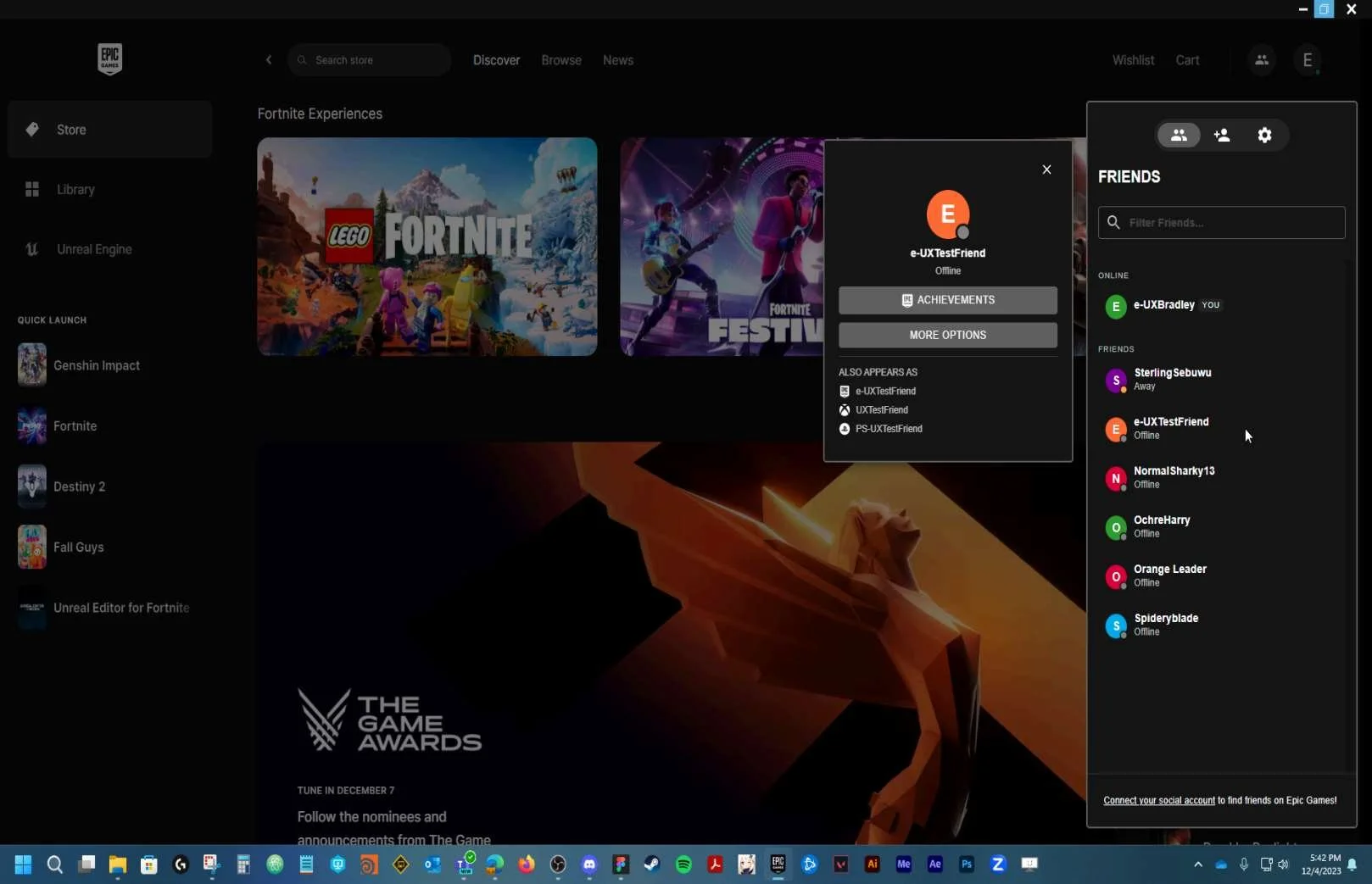Open the Epic Games logo home
The height and width of the screenshot is (884, 1372).
[109, 59]
